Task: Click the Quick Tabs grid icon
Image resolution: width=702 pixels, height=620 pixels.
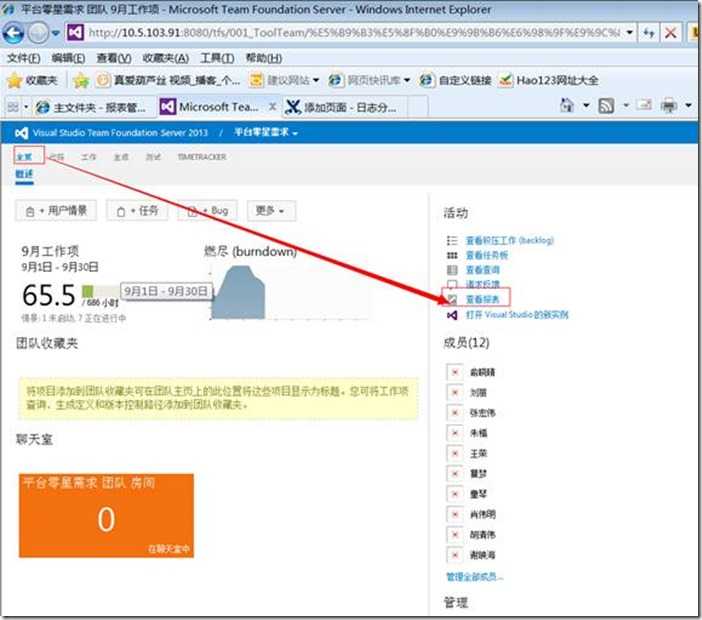Action: tap(13, 107)
